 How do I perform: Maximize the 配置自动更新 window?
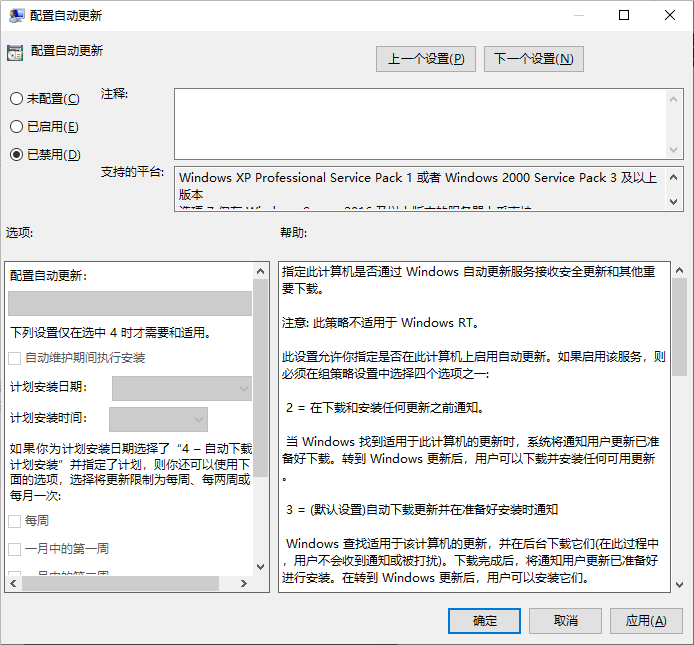pyautogui.click(x=624, y=15)
